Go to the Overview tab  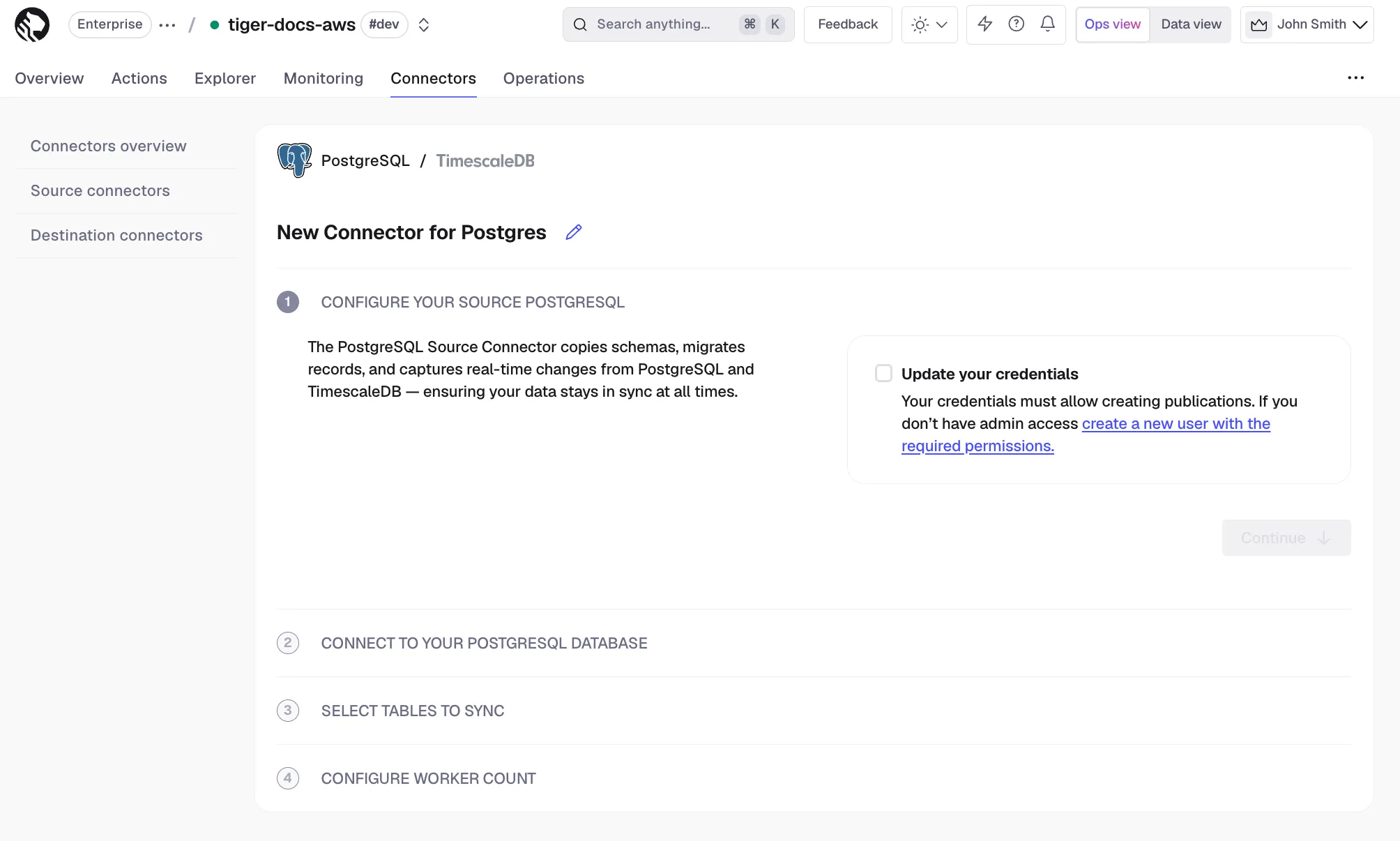pos(50,78)
